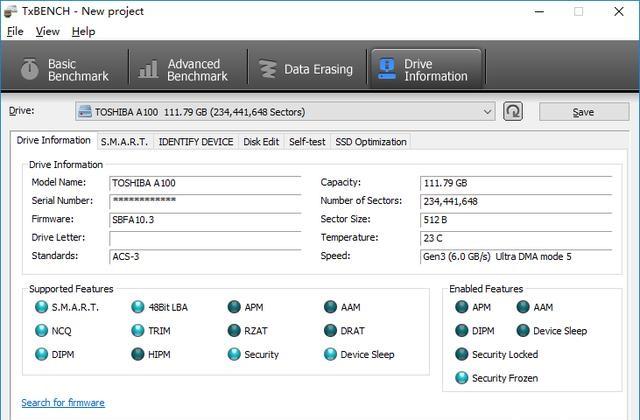Switch to the Disk Edit tab
The height and width of the screenshot is (420, 640).
tap(261, 142)
